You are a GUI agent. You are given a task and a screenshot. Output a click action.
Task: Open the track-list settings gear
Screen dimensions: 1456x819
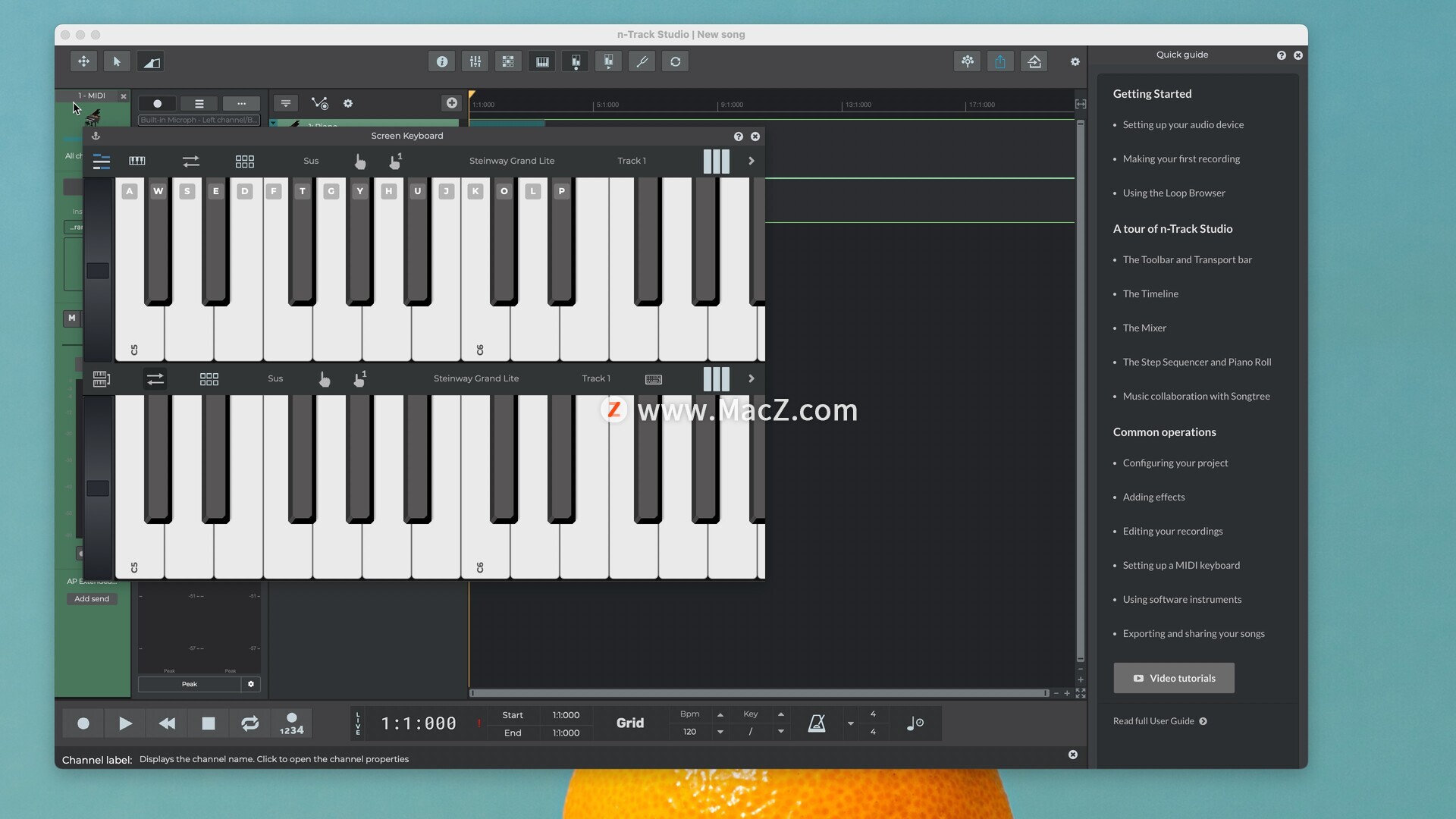348,103
